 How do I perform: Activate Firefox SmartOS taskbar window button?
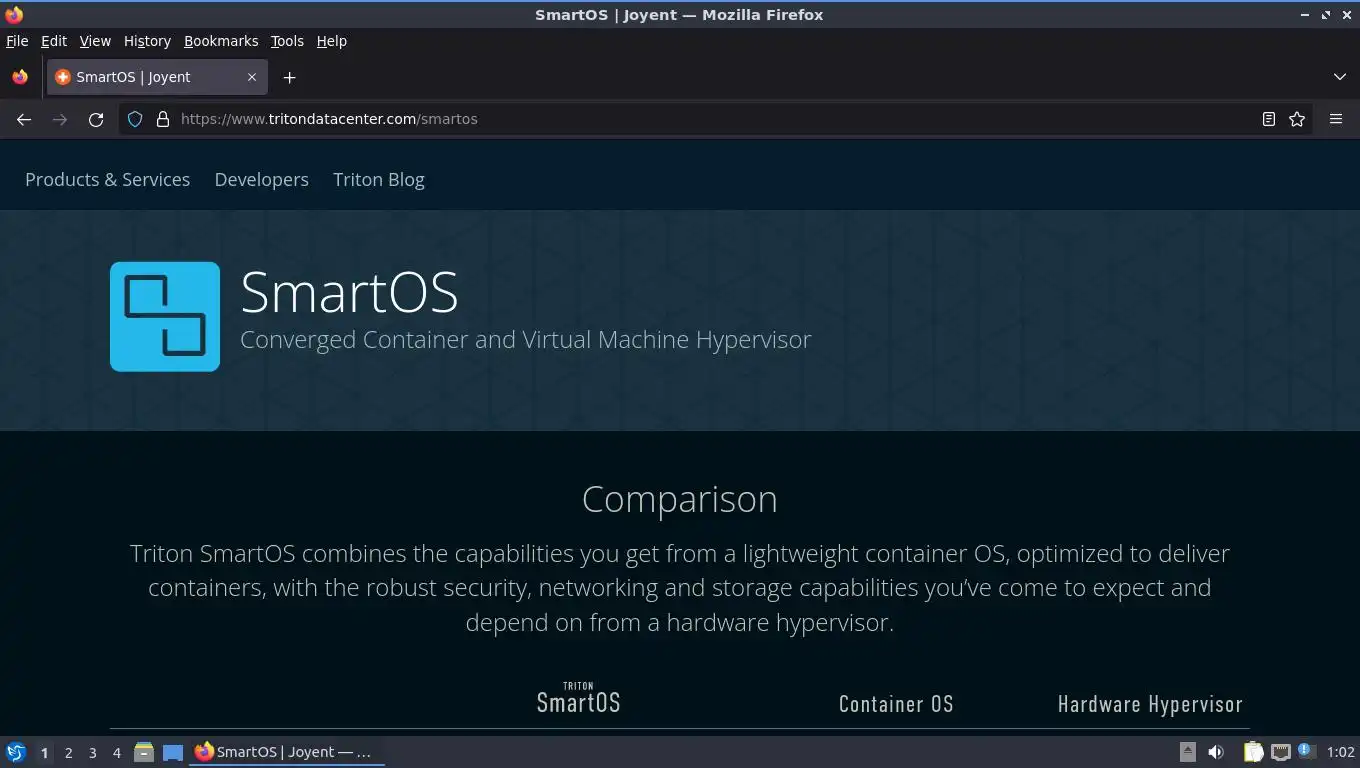point(287,752)
